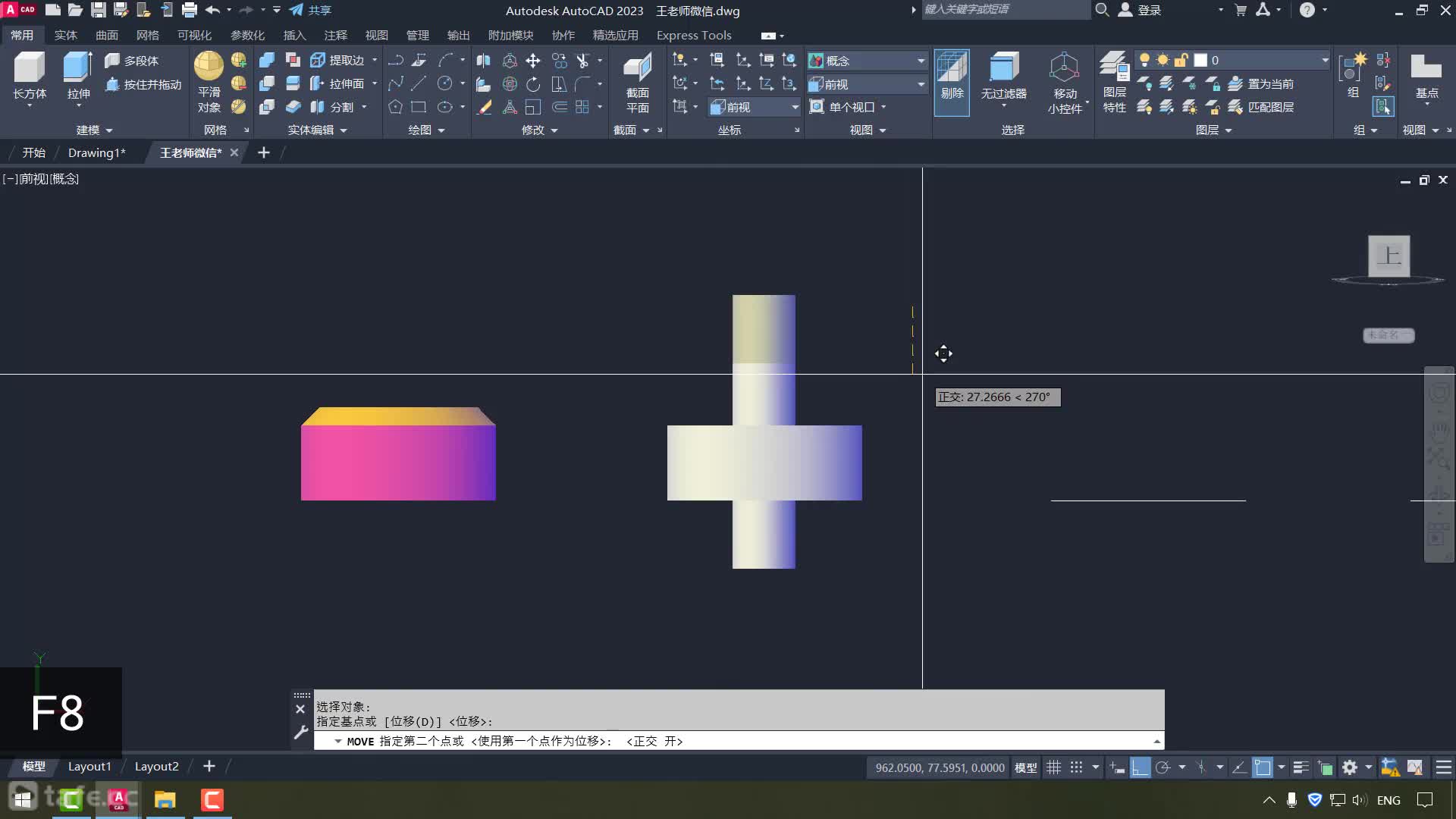The width and height of the screenshot is (1456, 819).
Task: Select the Trim scissors tool
Action: pos(582,60)
